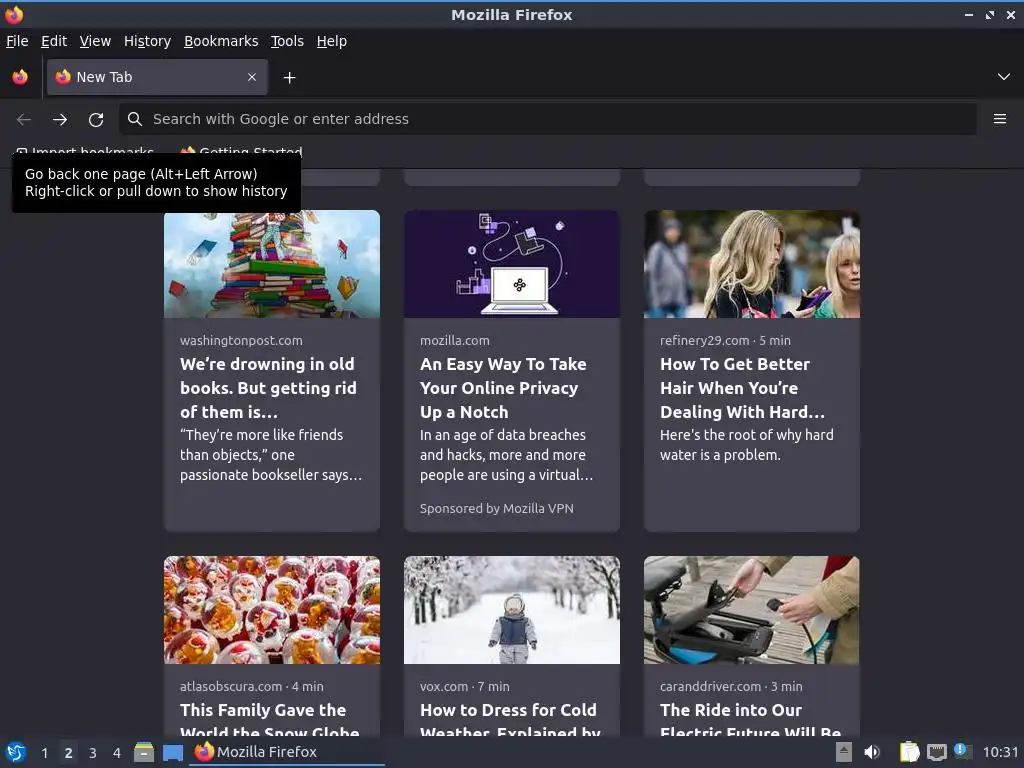Expand the List all tabs chevron
1024x768 pixels.
point(1004,77)
